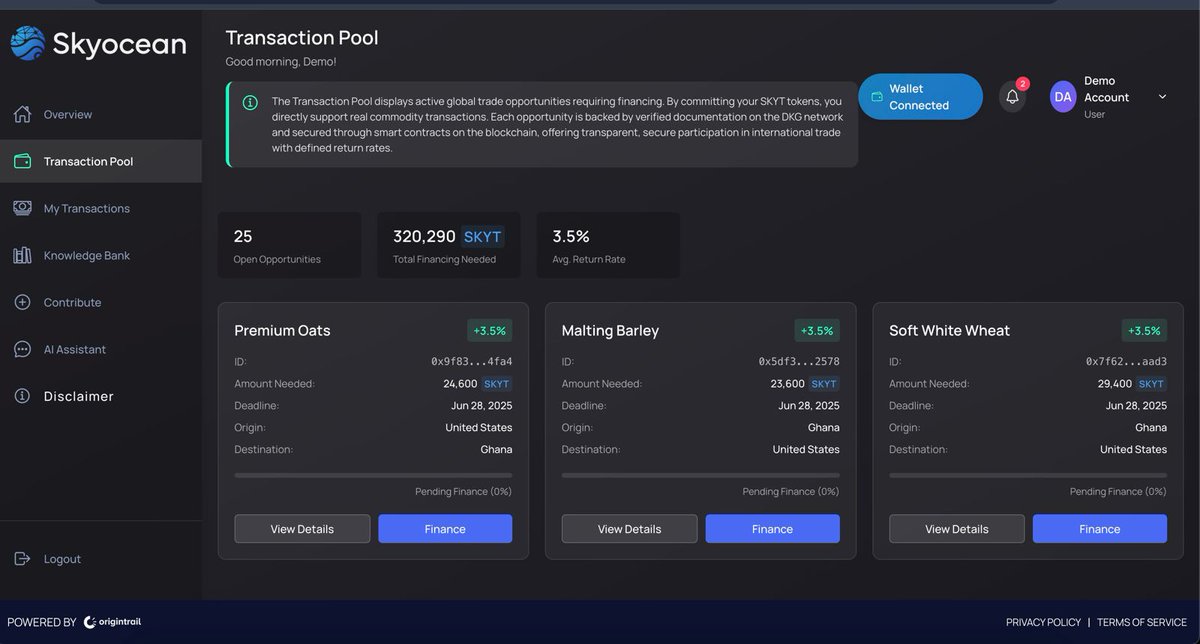Click the wallet icon in Wallet Connected button
Viewport: 1200px width, 644px height.
pos(877,97)
